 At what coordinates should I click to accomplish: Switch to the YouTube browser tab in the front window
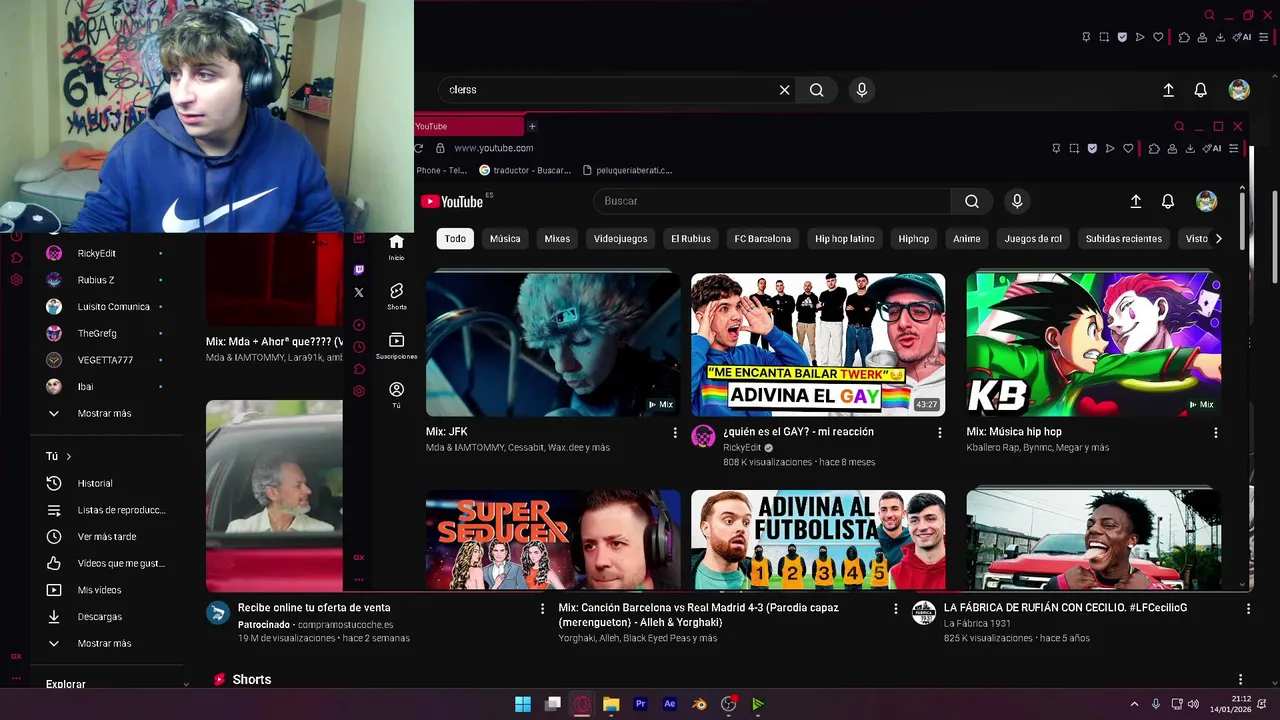pyautogui.click(x=468, y=127)
